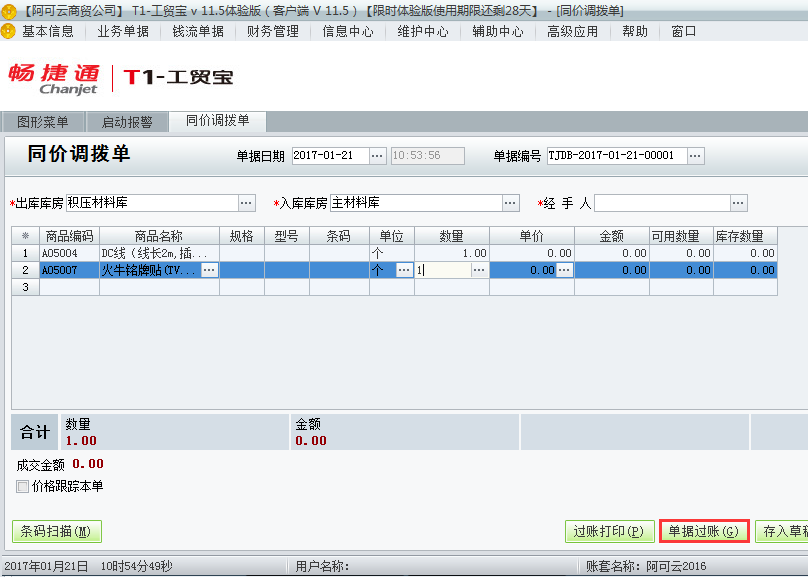Open the 经手人 selector ellipsis
This screenshot has height=577, width=808.
pyautogui.click(x=738, y=203)
